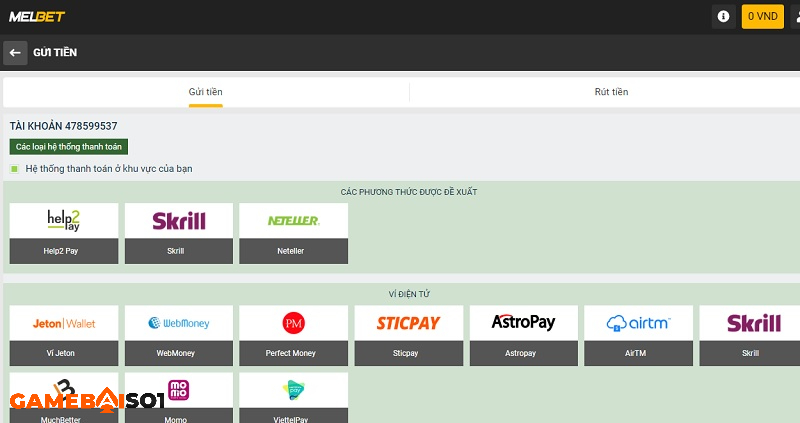Click the WebMoney label bar
800x423 pixels.
[x=179, y=353]
